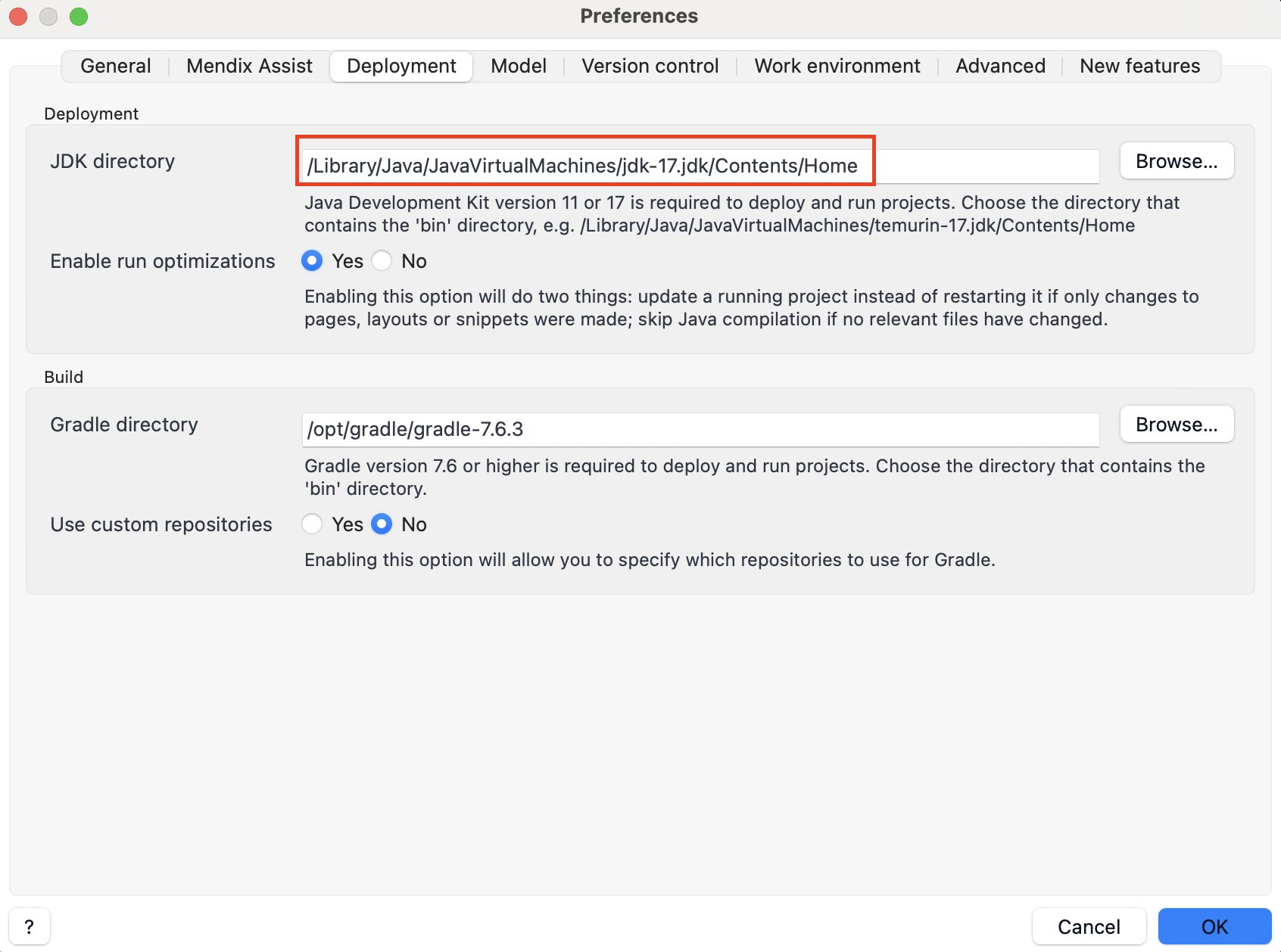This screenshot has width=1281, height=952.
Task: Click the 'Gradle directory' label
Action: point(124,425)
